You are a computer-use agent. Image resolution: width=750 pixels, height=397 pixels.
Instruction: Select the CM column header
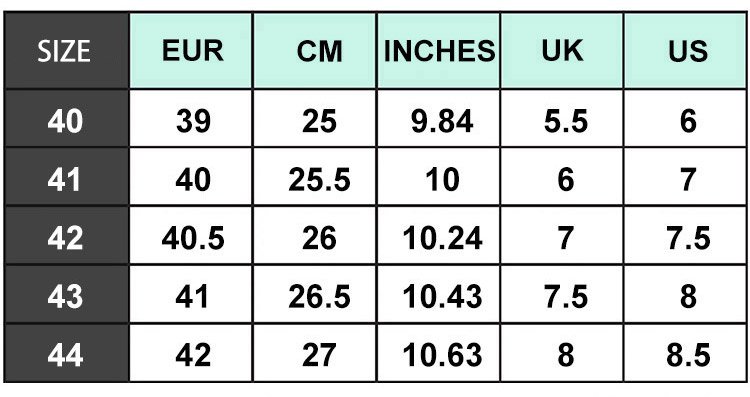tap(315, 51)
